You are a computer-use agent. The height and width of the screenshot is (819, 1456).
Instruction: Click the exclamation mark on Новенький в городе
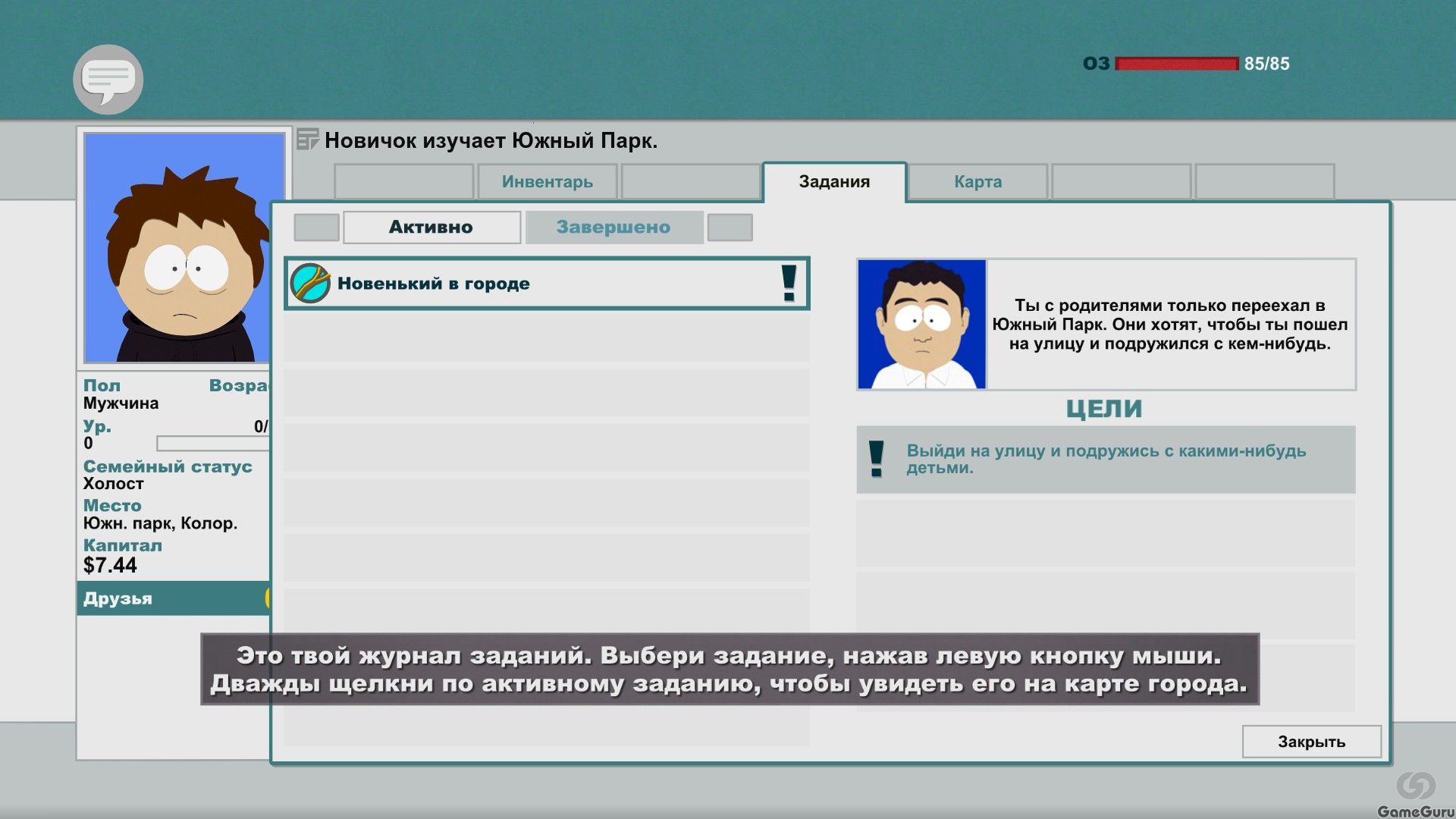point(789,284)
